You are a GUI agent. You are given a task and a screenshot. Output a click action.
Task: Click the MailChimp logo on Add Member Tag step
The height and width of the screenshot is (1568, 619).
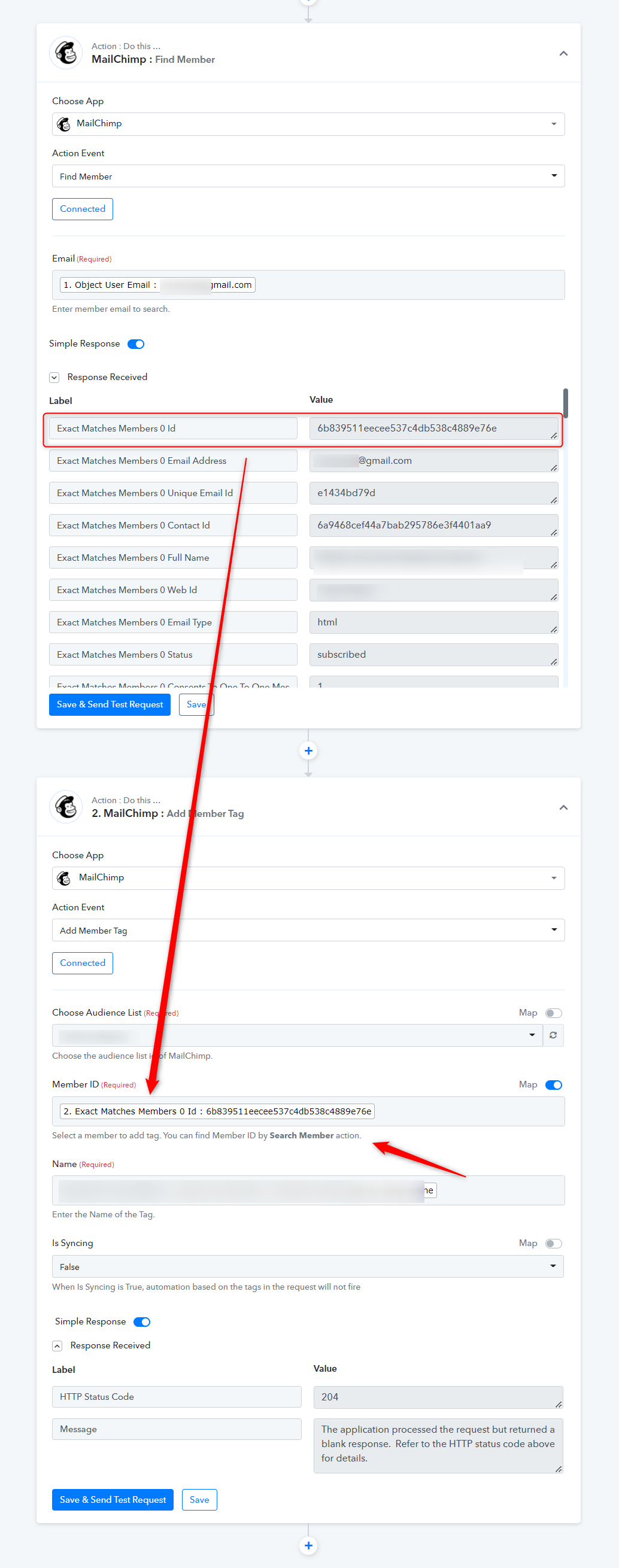66,807
